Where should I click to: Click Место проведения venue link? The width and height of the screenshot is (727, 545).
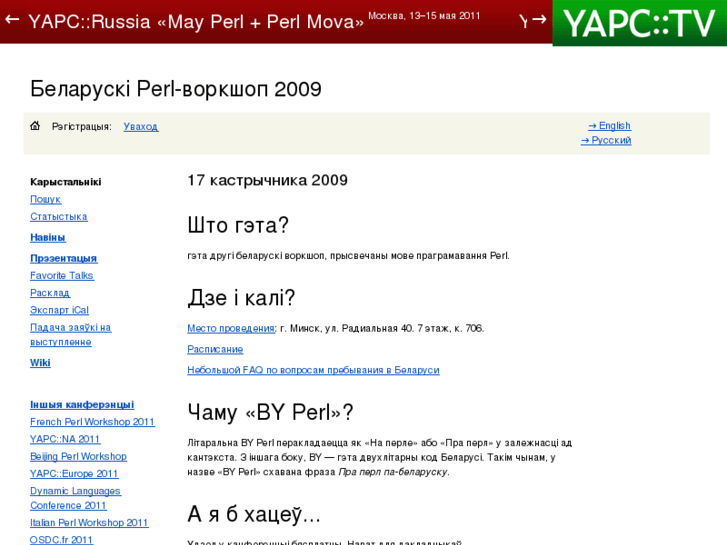[x=231, y=328]
